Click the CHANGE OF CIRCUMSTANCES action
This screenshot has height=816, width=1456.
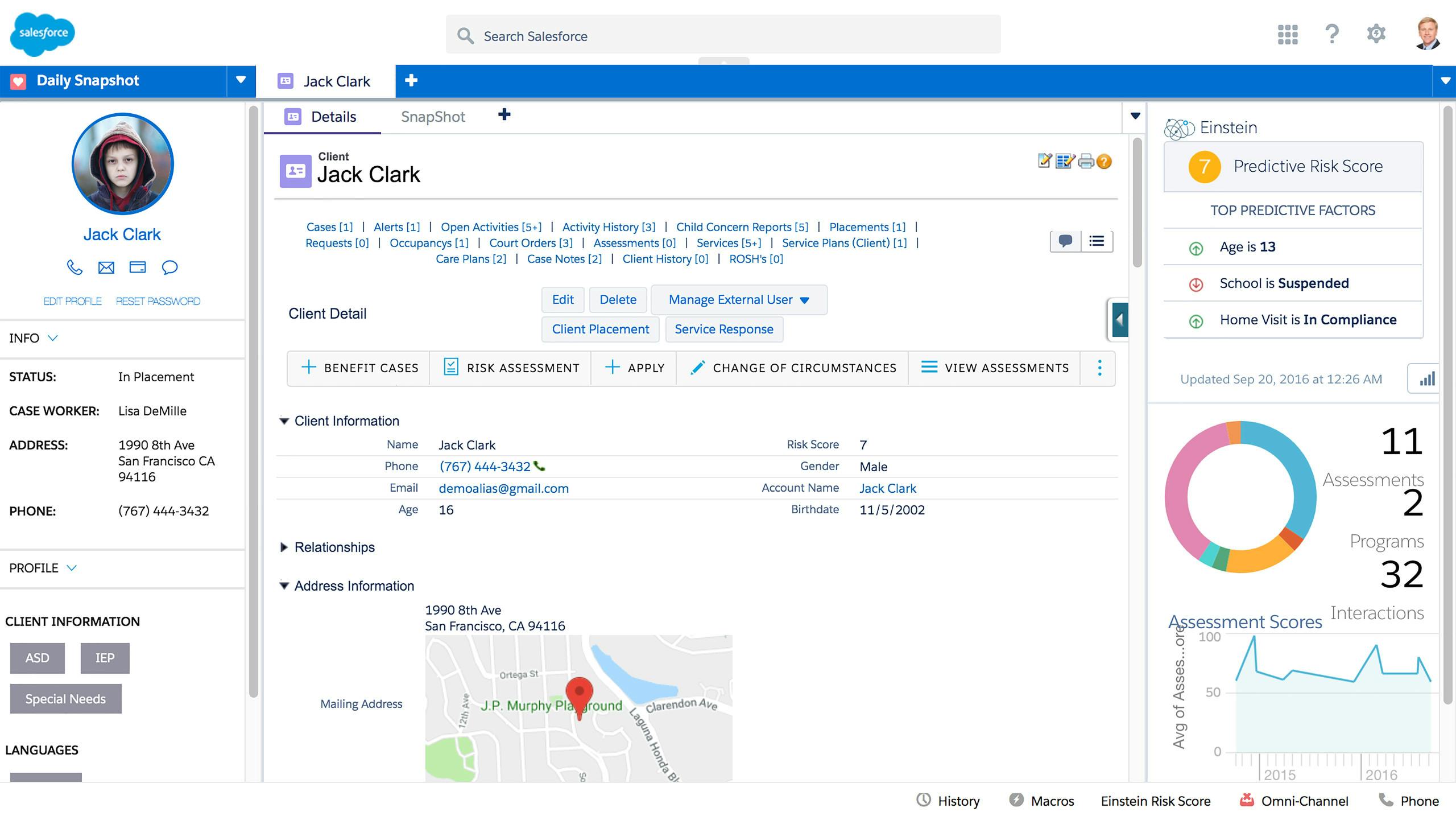click(793, 368)
